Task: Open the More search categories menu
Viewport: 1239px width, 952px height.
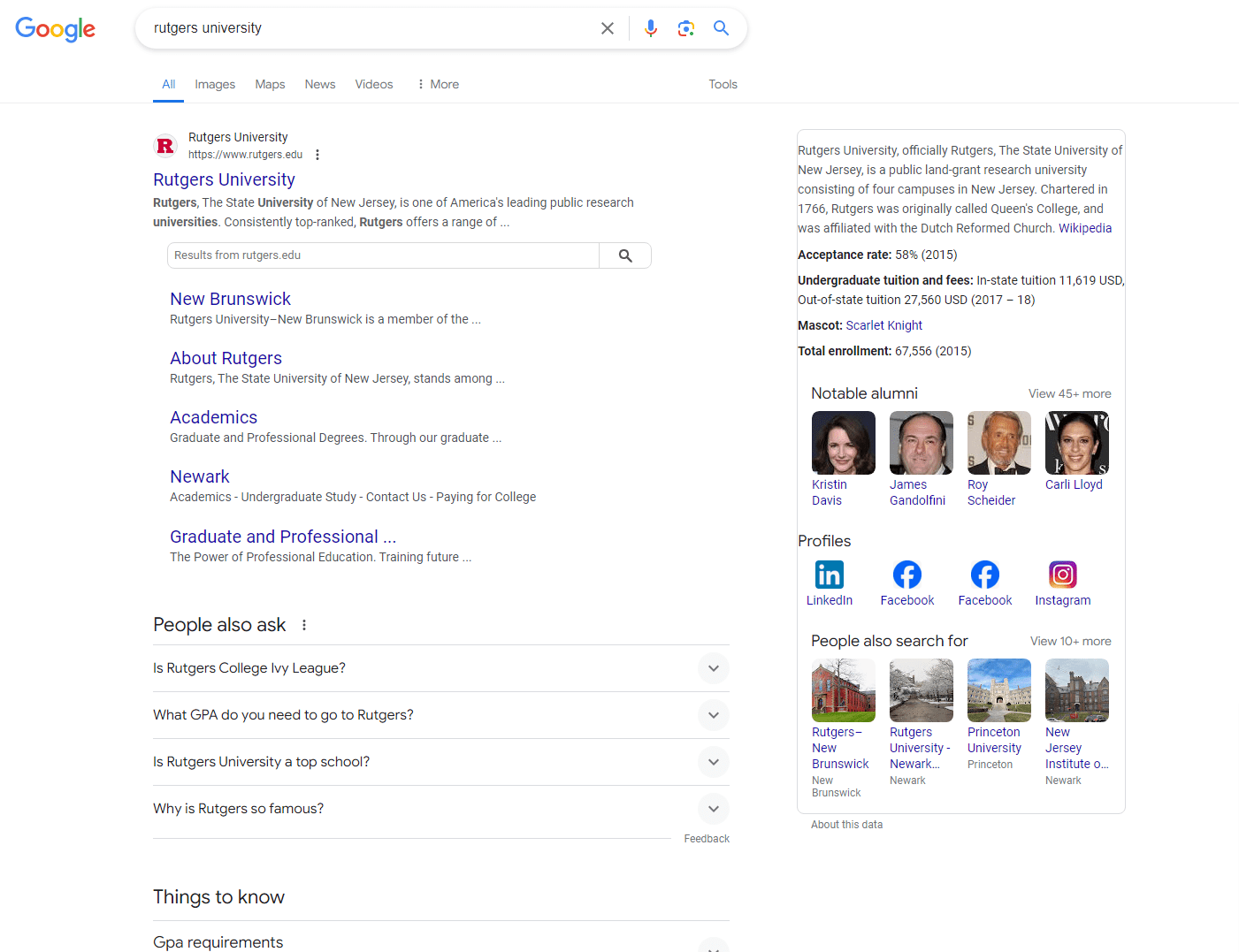Action: point(437,84)
